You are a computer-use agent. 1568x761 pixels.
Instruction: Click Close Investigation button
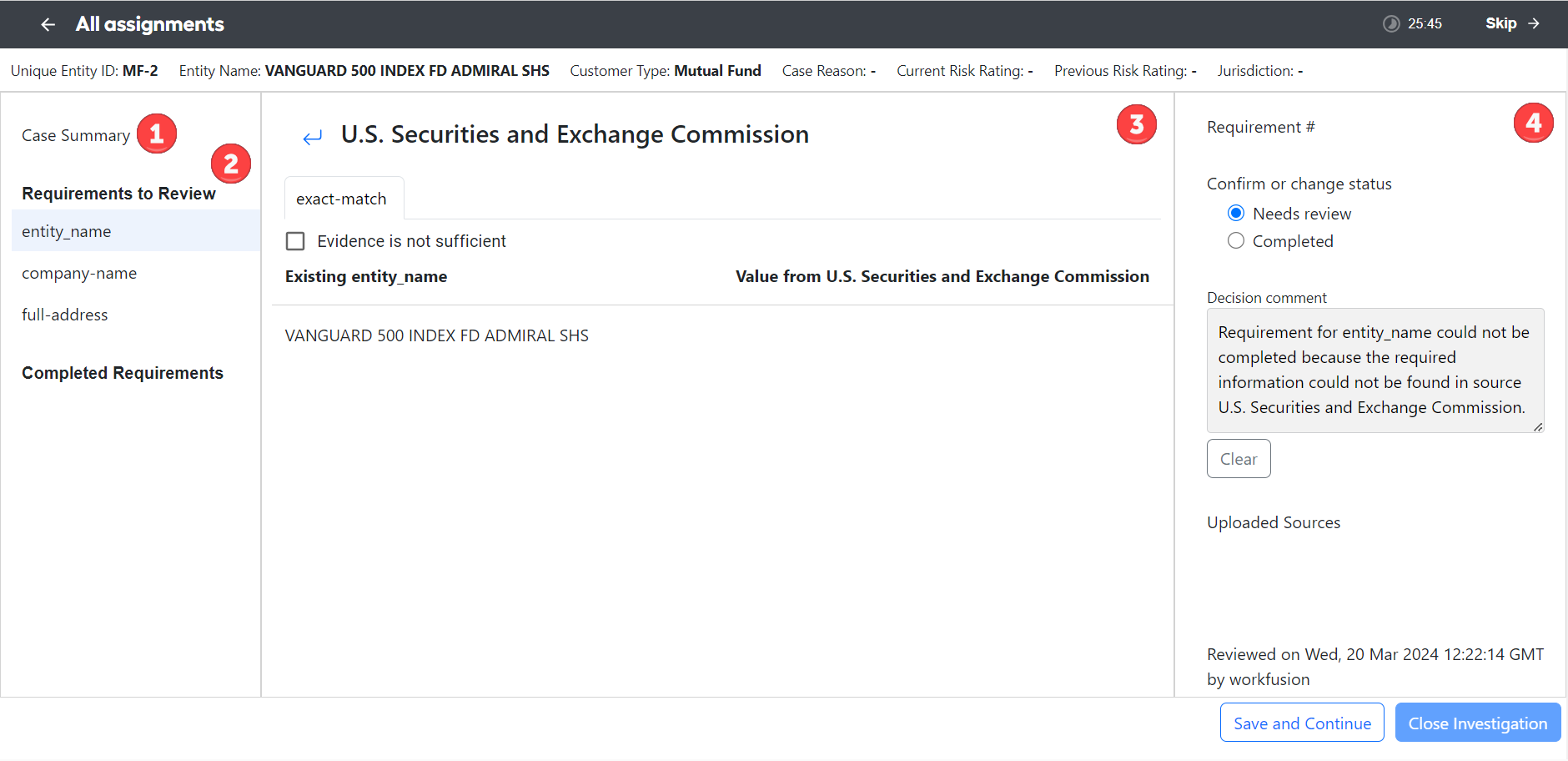click(1478, 723)
